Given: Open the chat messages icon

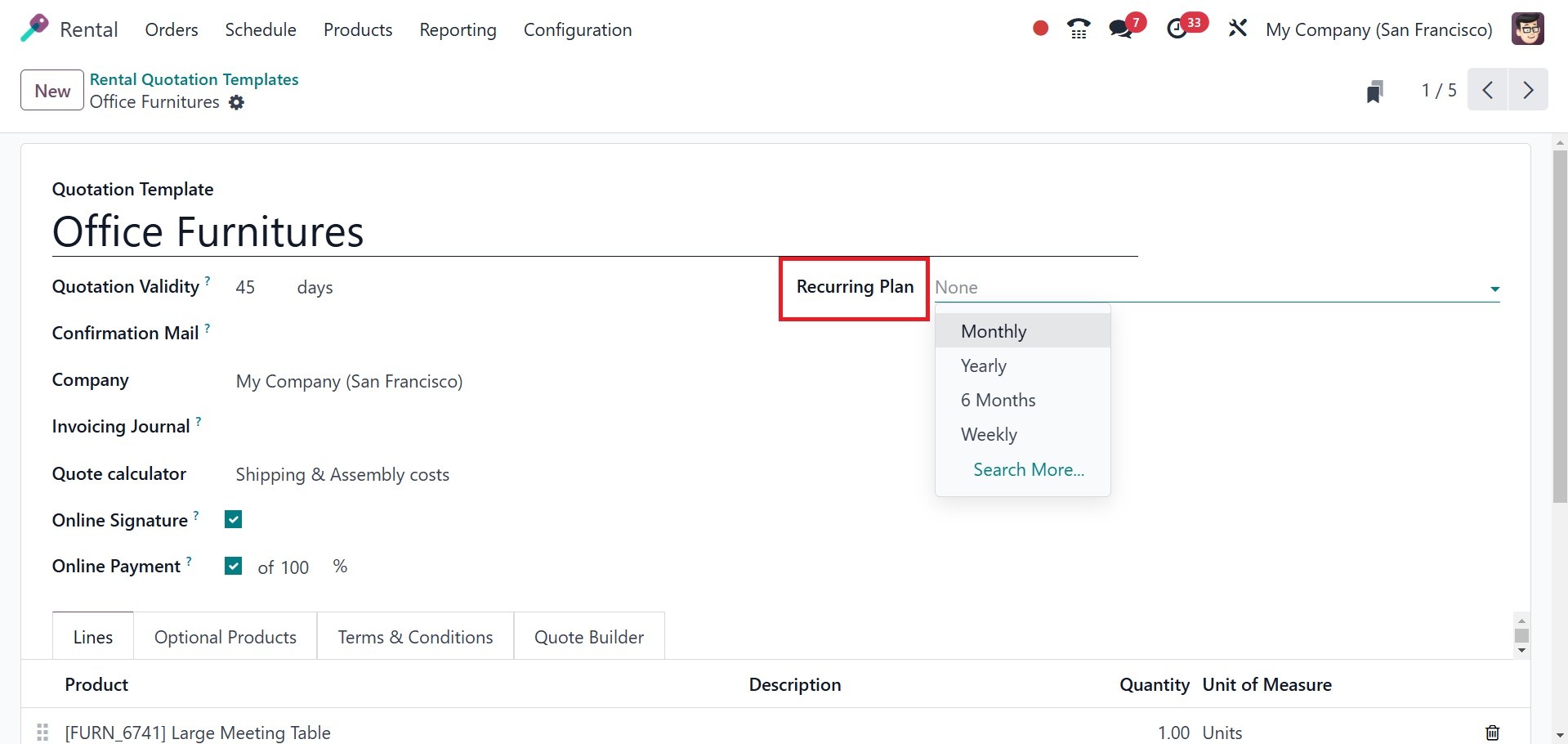Looking at the screenshot, I should click(x=1121, y=29).
